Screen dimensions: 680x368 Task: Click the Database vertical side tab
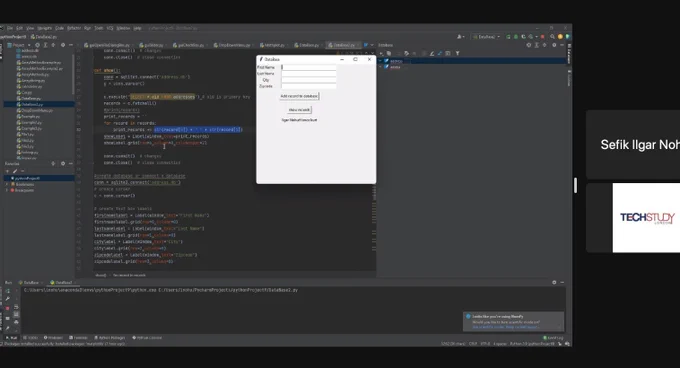[569, 53]
